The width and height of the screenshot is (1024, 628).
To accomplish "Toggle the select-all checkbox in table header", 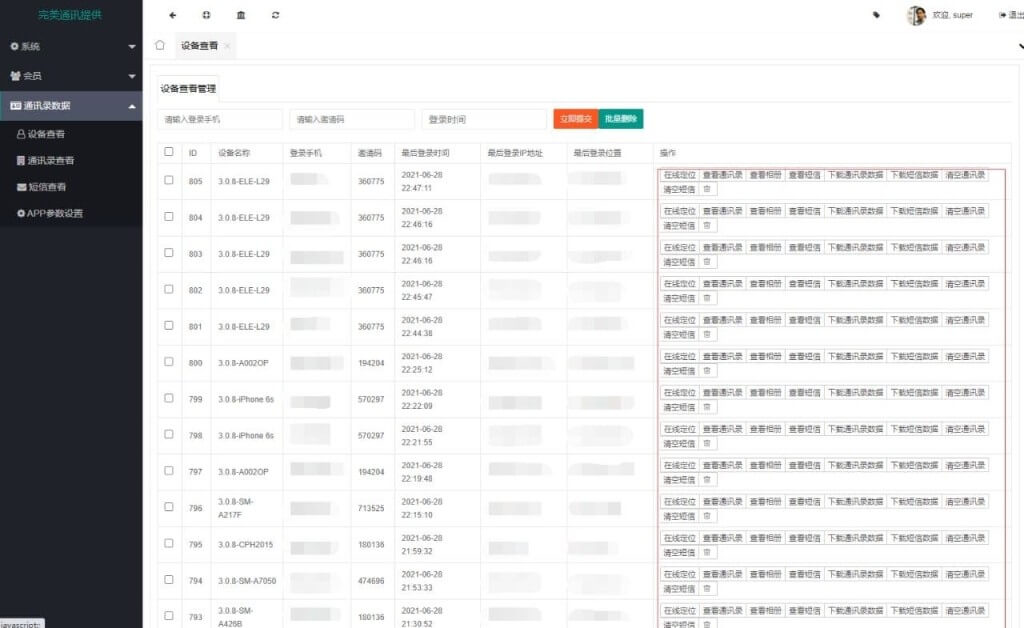I will (169, 152).
